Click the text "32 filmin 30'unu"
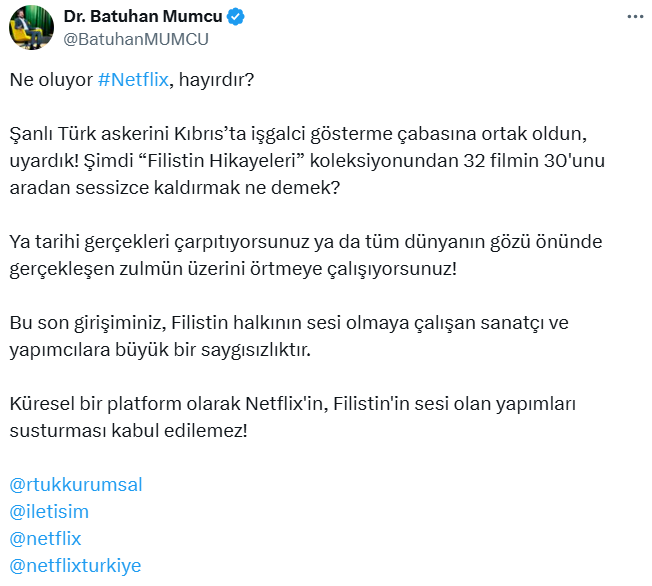652x586 pixels. click(534, 161)
